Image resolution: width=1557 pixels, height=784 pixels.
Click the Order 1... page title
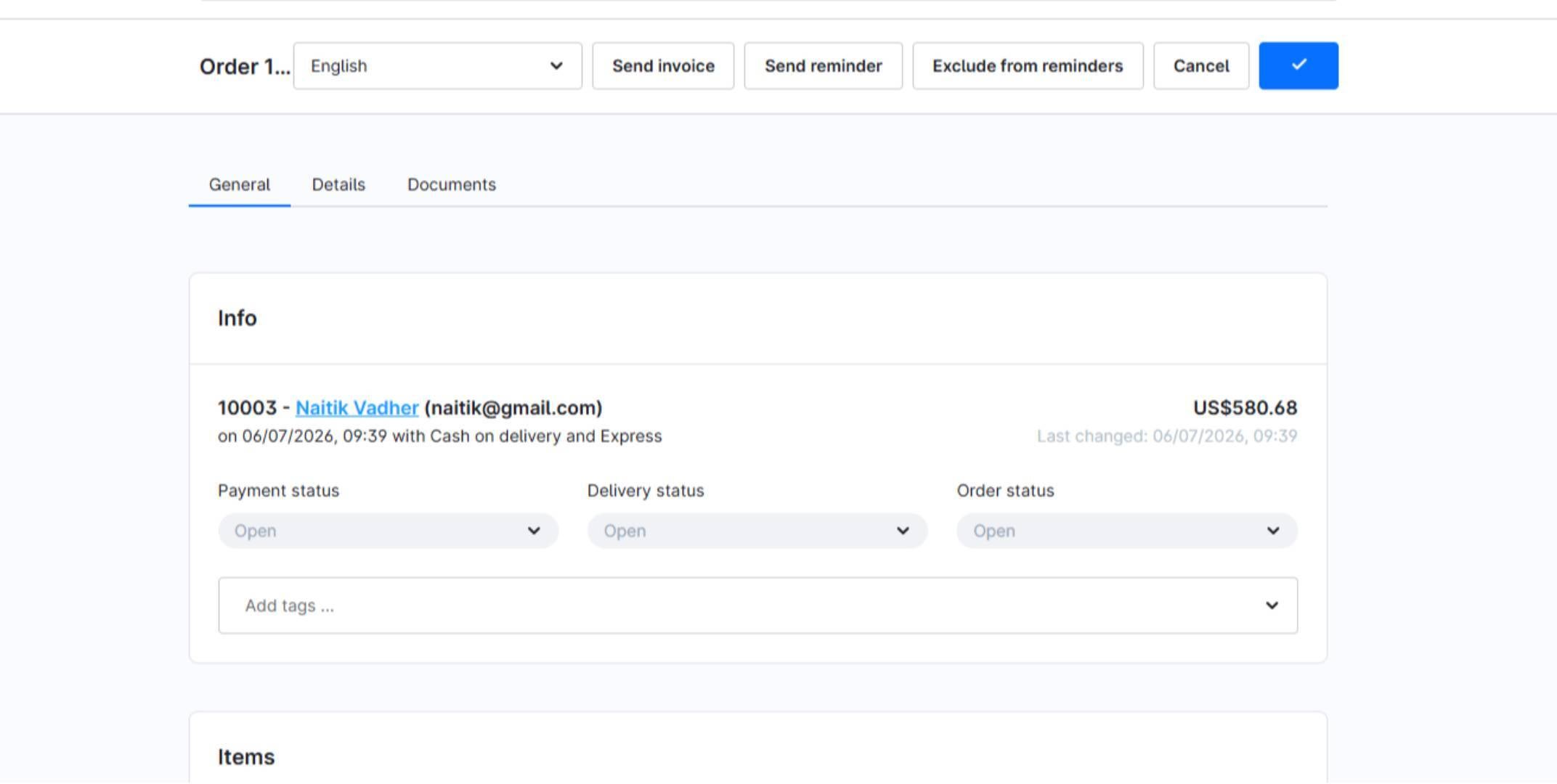(245, 67)
